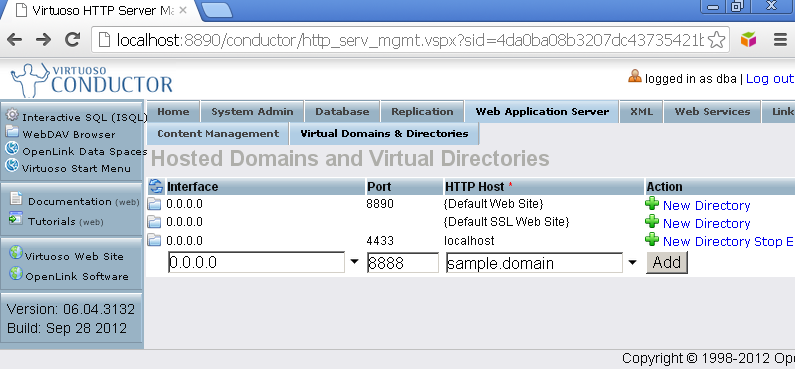Open the Web Services tab
795x369 pixels.
712,112
